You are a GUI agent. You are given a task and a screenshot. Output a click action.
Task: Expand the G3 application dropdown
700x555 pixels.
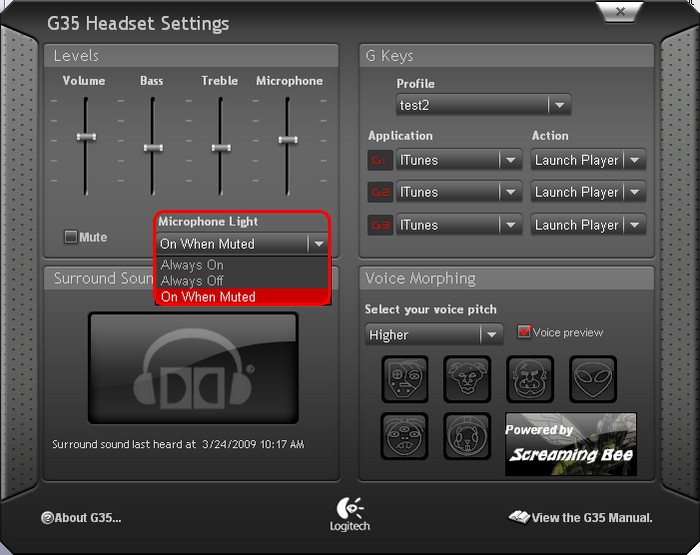pos(459,225)
